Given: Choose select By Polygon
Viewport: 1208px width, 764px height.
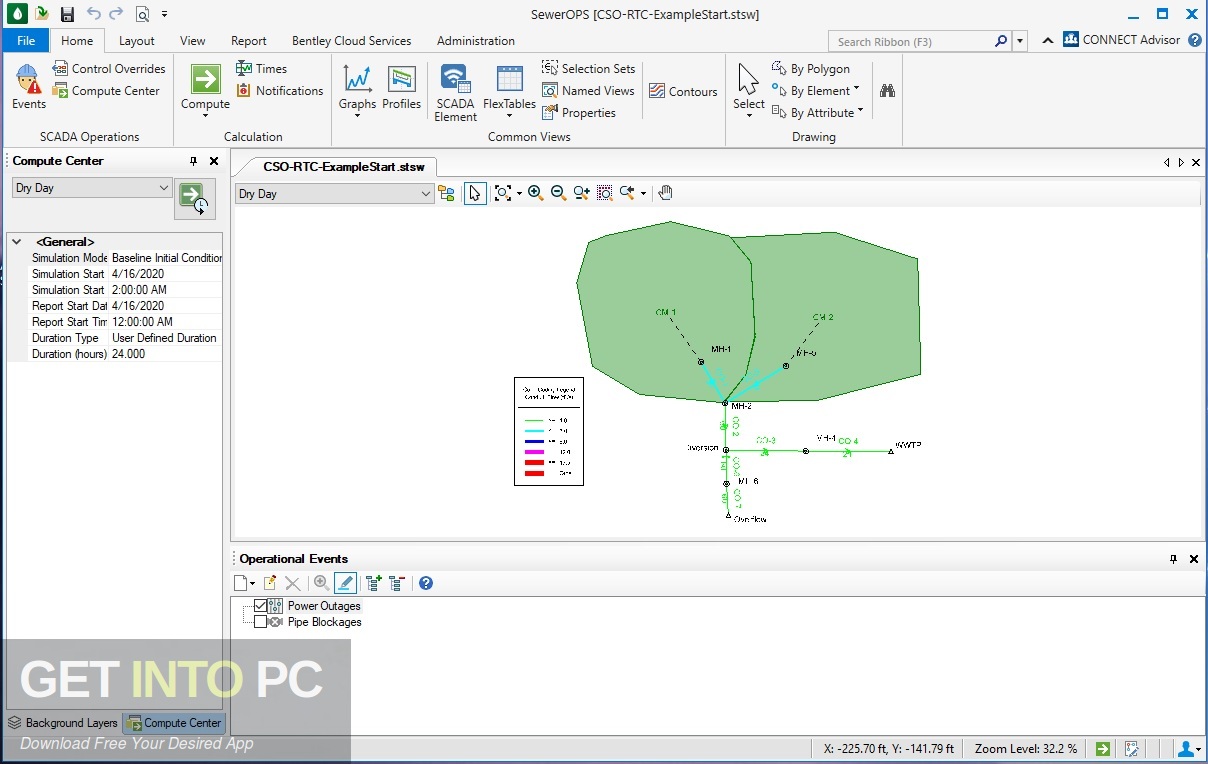Looking at the screenshot, I should pyautogui.click(x=811, y=69).
